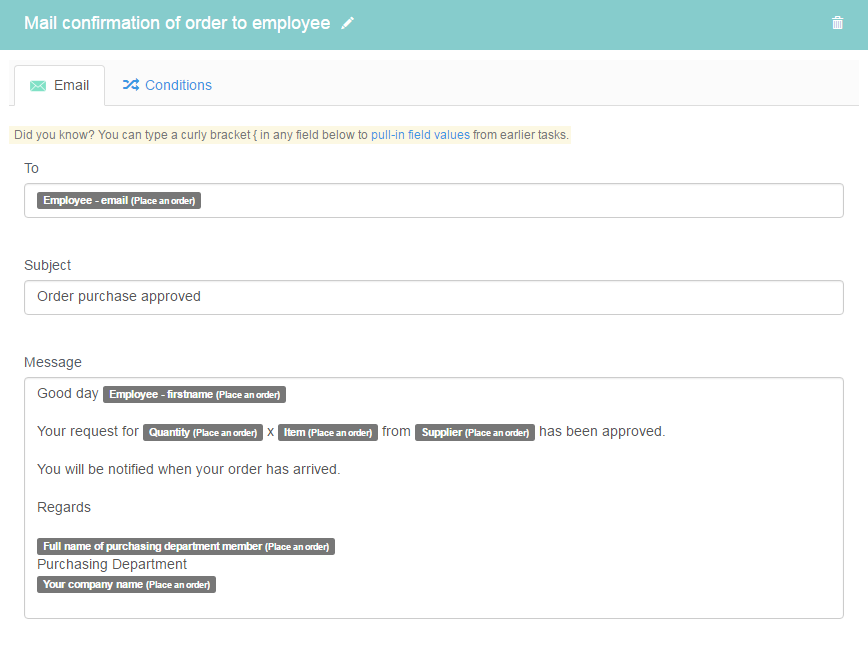This screenshot has width=868, height=648.
Task: Place cursor after 'has been approved.' text
Action: pos(666,432)
